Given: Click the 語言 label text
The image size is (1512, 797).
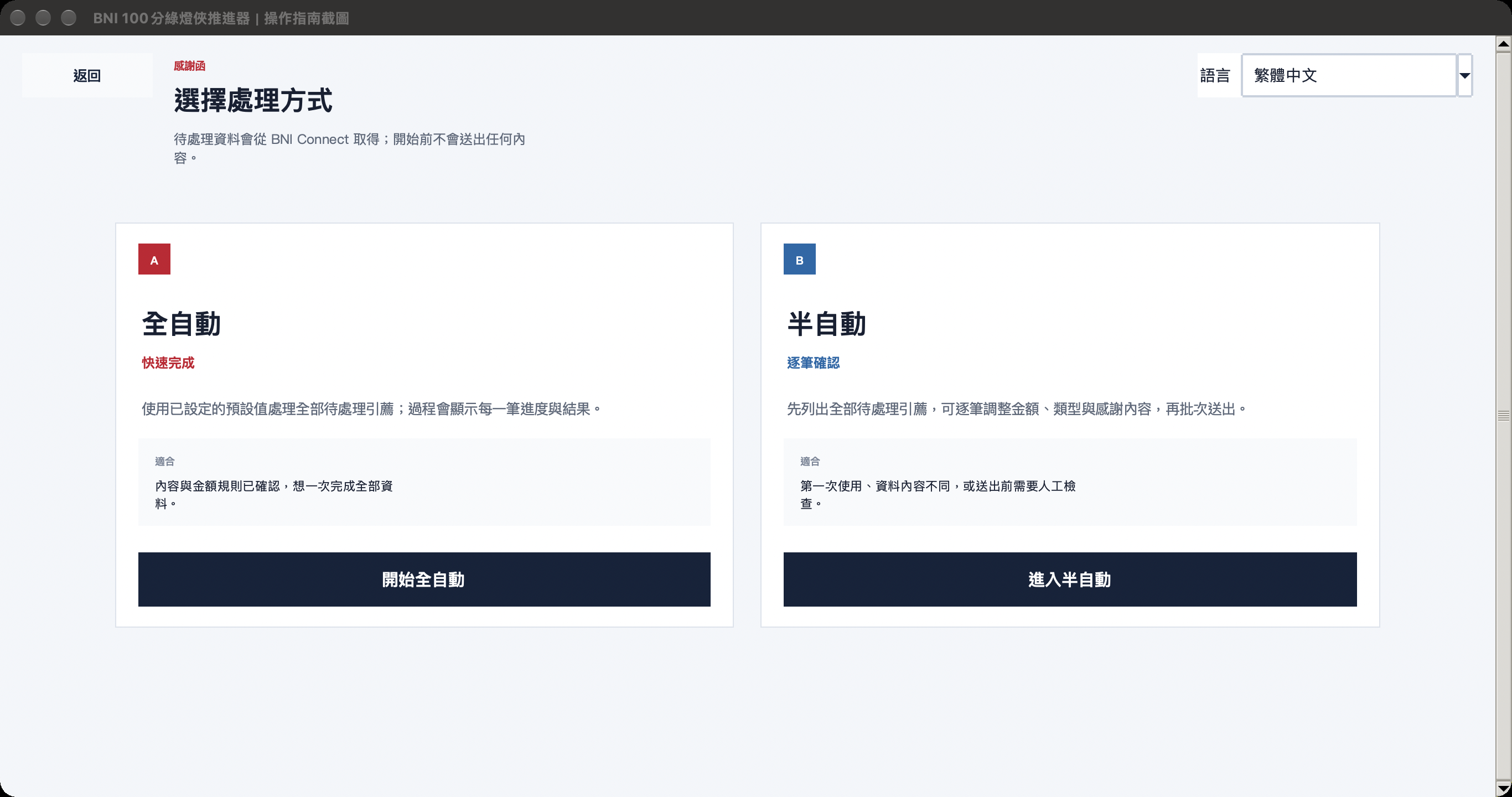Looking at the screenshot, I should 1214,75.
